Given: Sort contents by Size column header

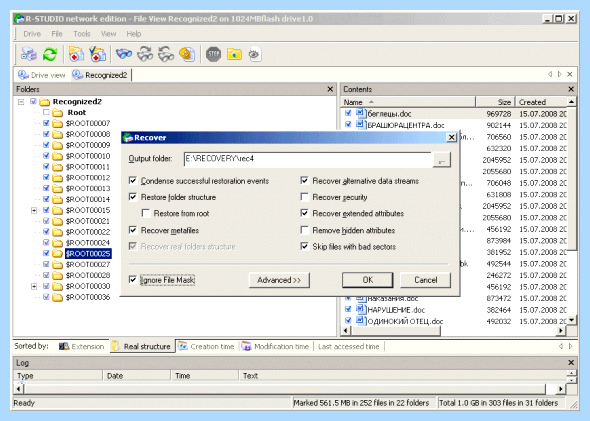Looking at the screenshot, I should click(495, 102).
